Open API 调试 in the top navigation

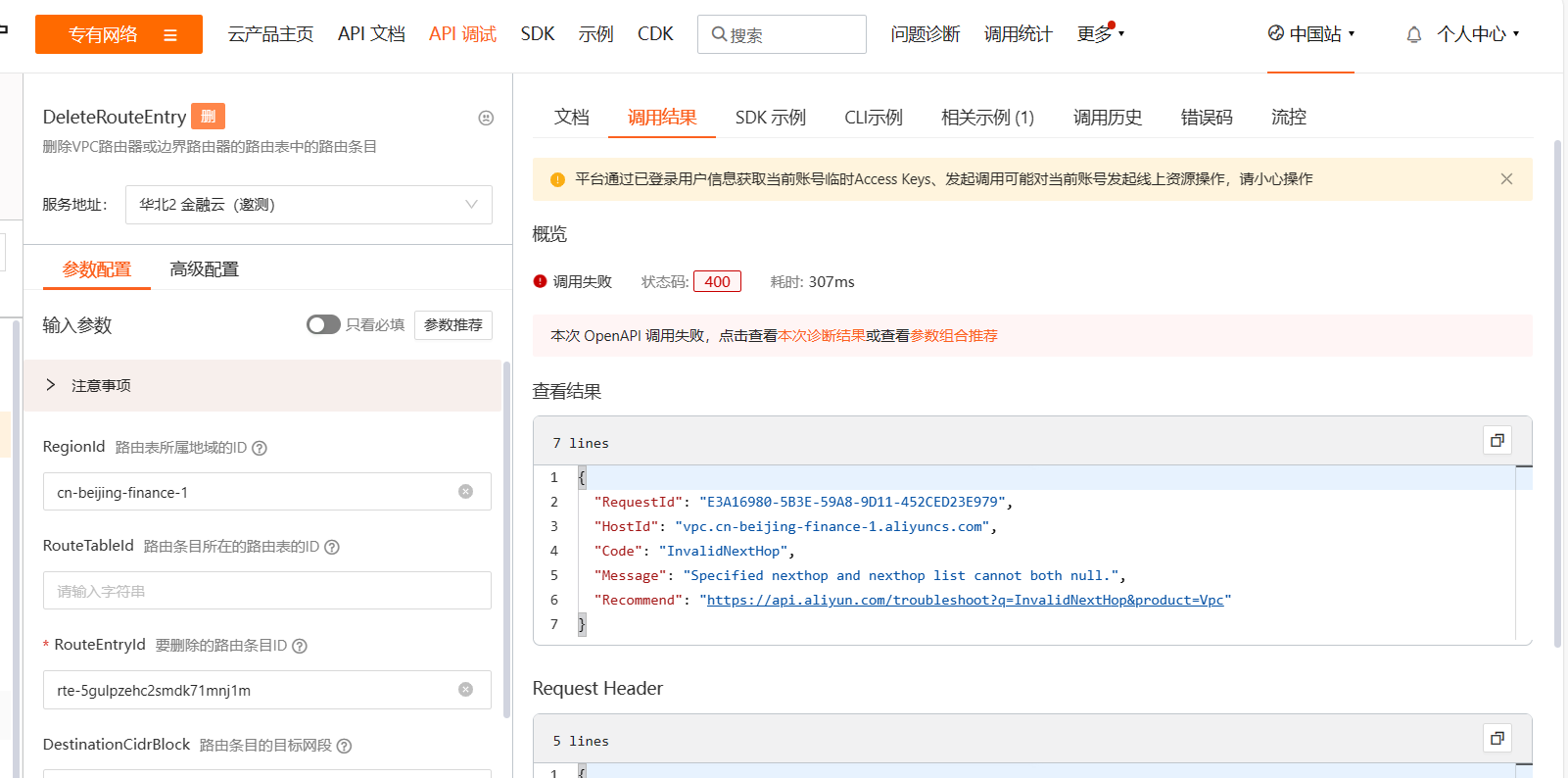tap(462, 34)
